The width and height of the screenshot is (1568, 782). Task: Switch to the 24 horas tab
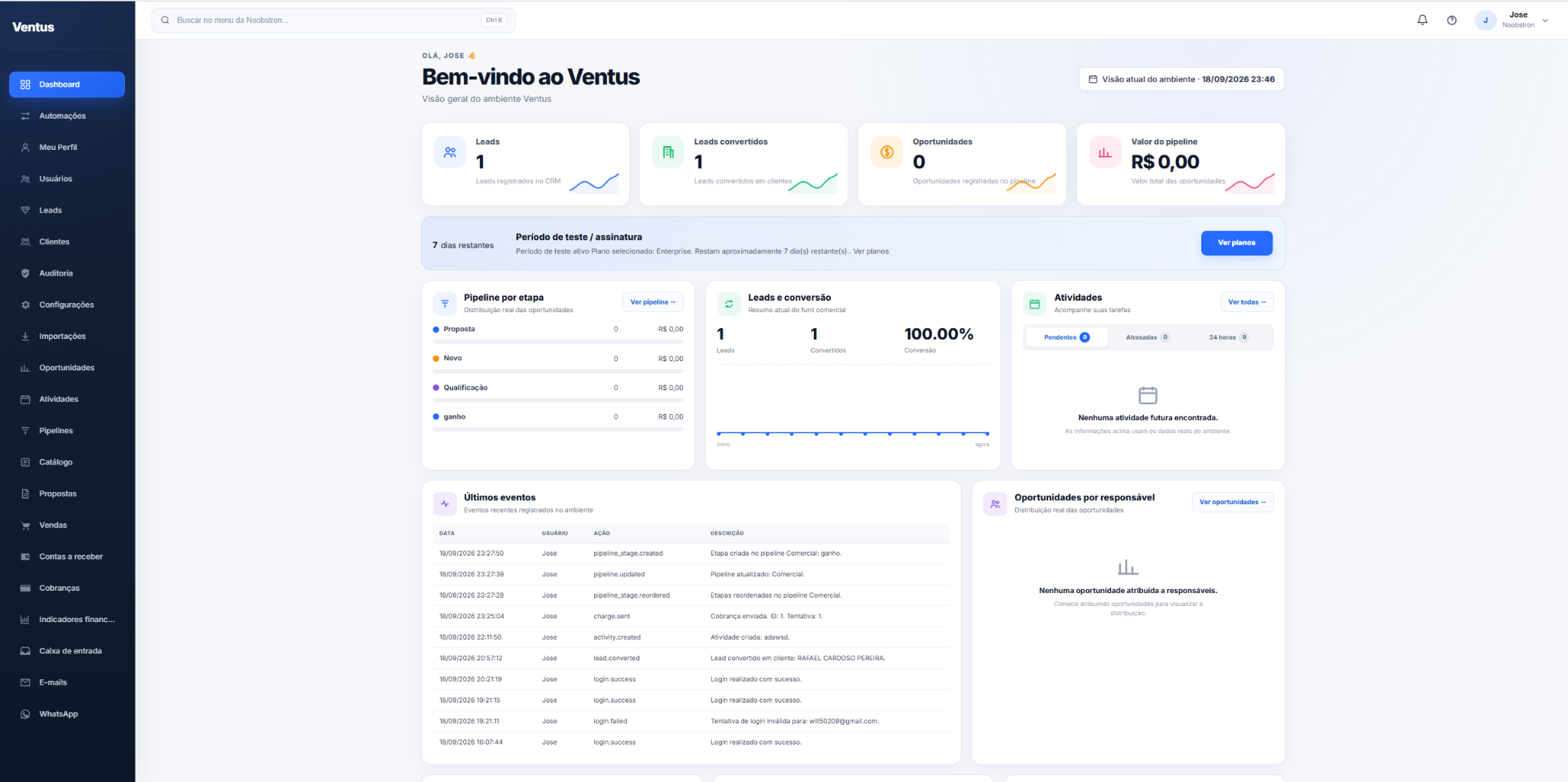pyautogui.click(x=1228, y=337)
